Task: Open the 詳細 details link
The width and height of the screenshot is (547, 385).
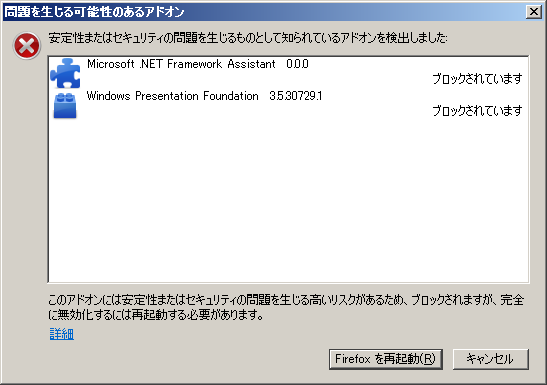Action: coord(61,334)
